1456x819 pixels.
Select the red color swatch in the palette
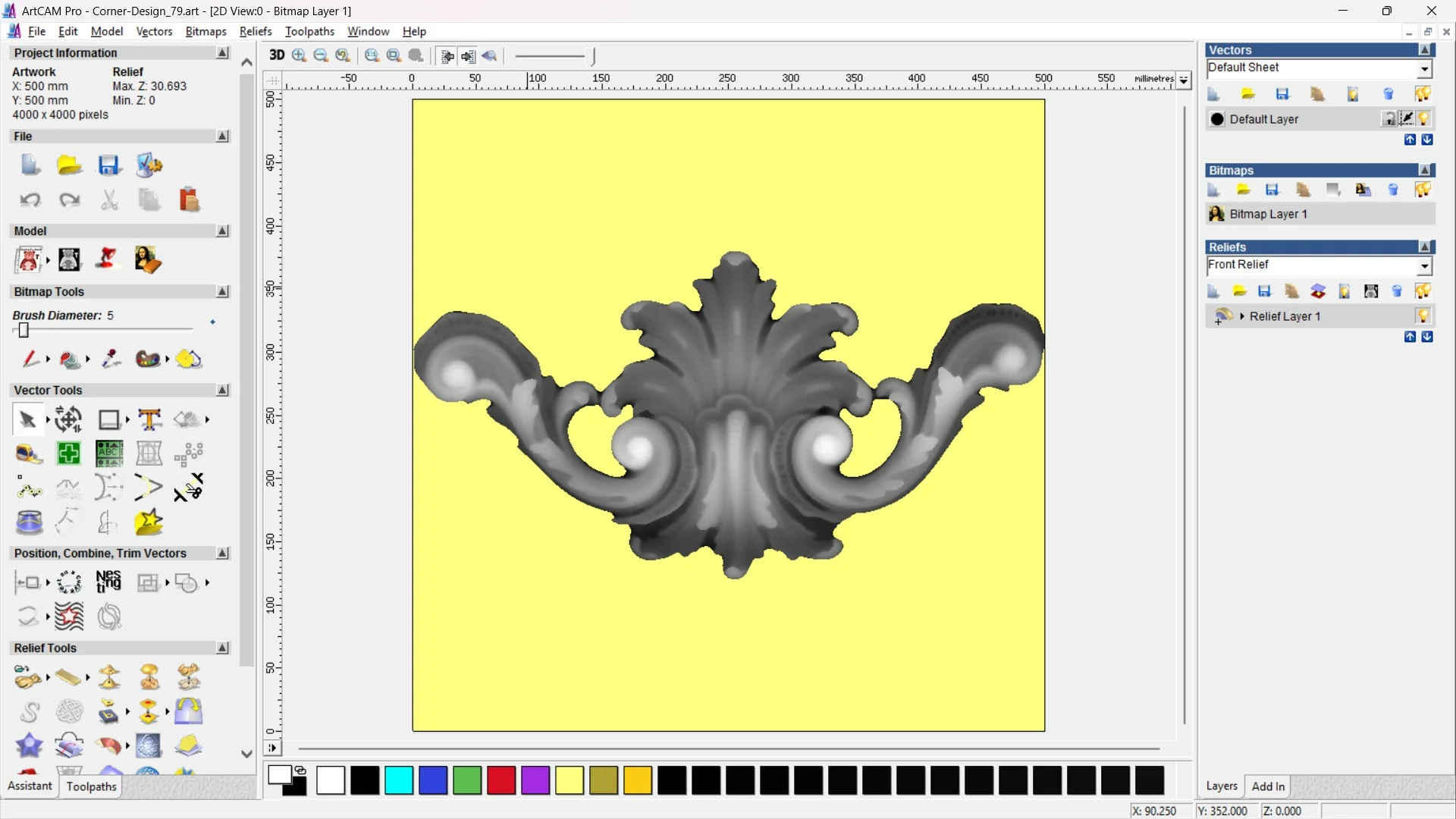[500, 780]
